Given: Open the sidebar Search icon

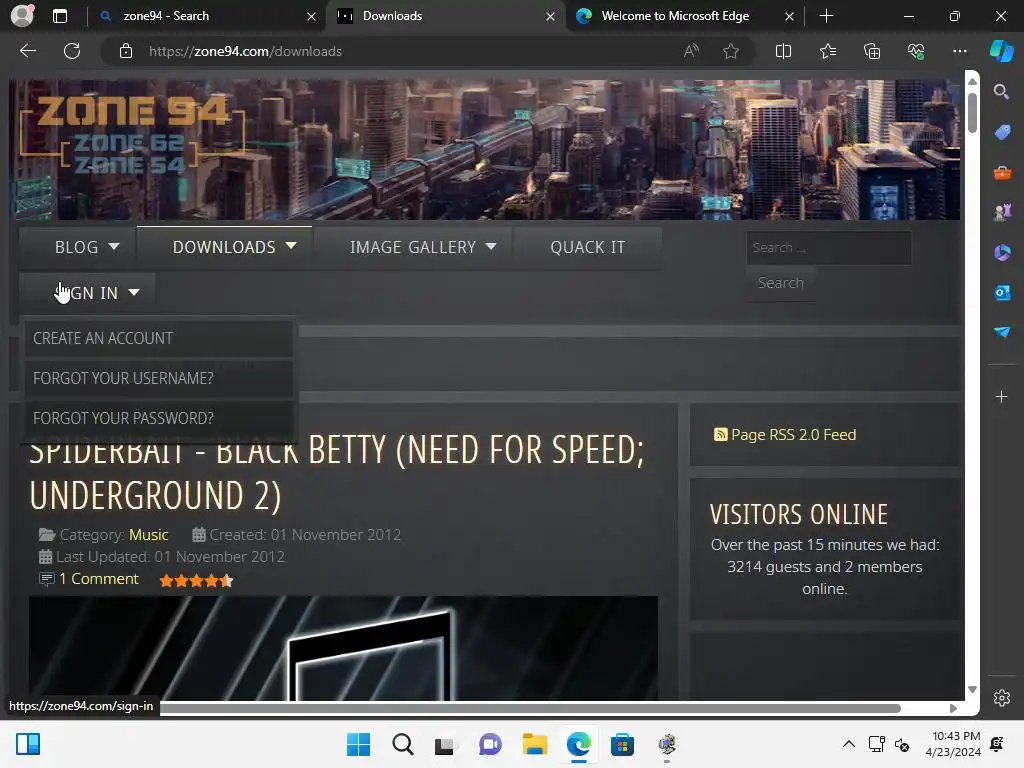Looking at the screenshot, I should click(1001, 91).
